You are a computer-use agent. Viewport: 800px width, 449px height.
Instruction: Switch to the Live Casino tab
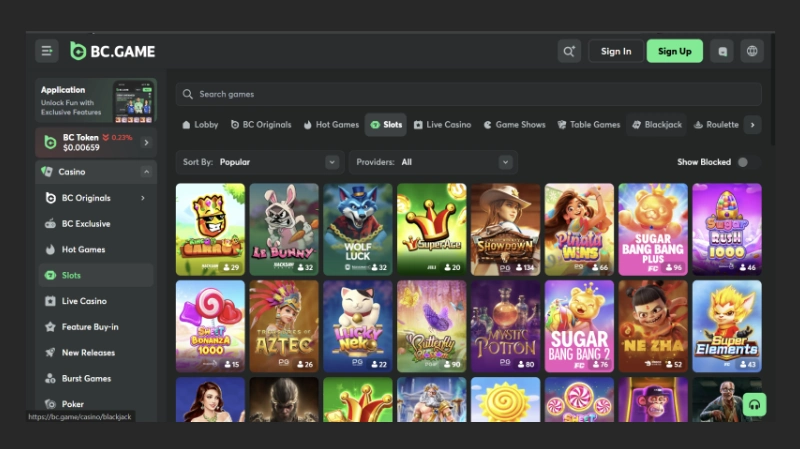441,125
